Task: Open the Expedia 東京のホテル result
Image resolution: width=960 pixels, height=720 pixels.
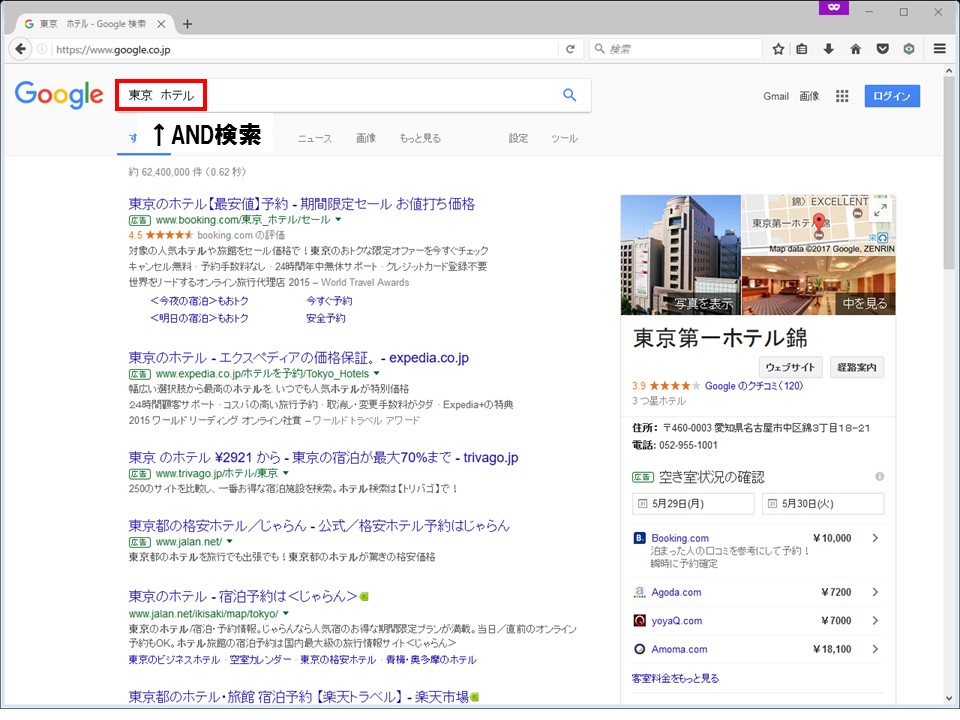Action: pos(299,358)
